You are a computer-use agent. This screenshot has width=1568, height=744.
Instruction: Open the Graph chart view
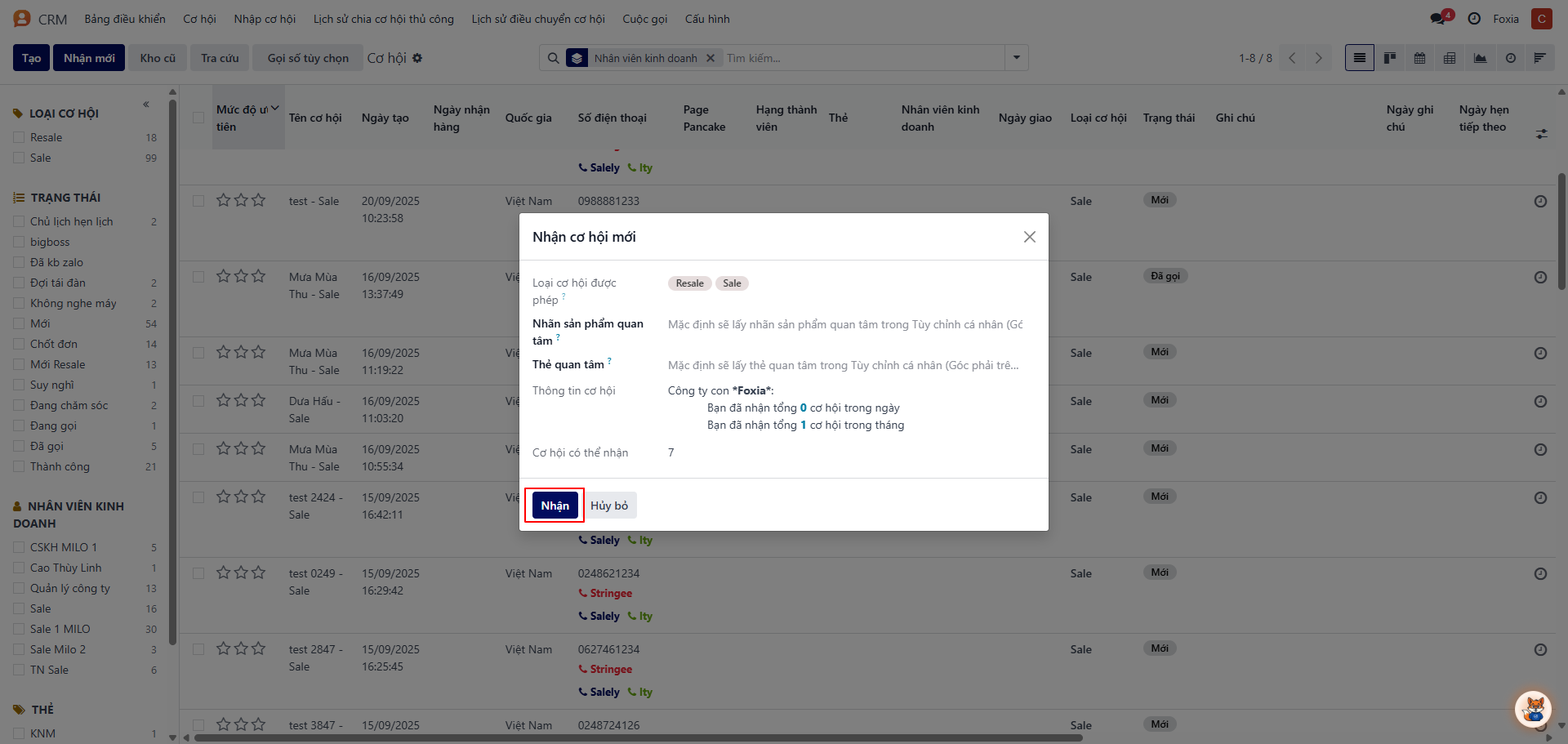[x=1480, y=58]
